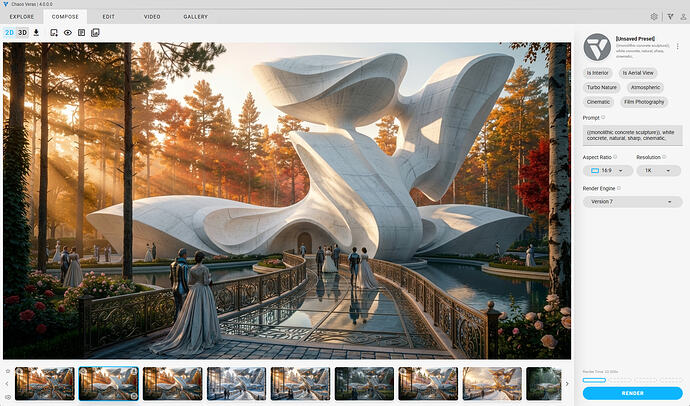Open settings gear in top right
Screen dimensions: 690x406
pos(654,16)
